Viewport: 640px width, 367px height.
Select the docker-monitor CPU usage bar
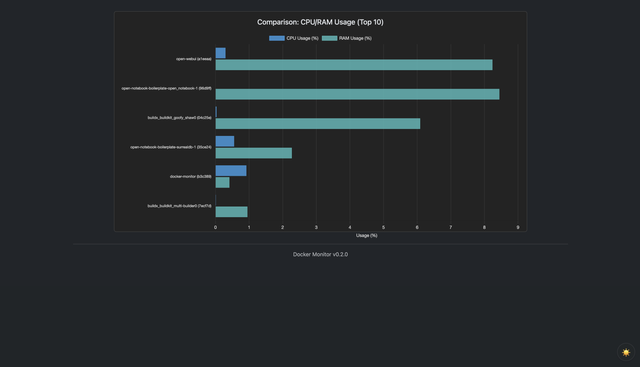[231, 171]
